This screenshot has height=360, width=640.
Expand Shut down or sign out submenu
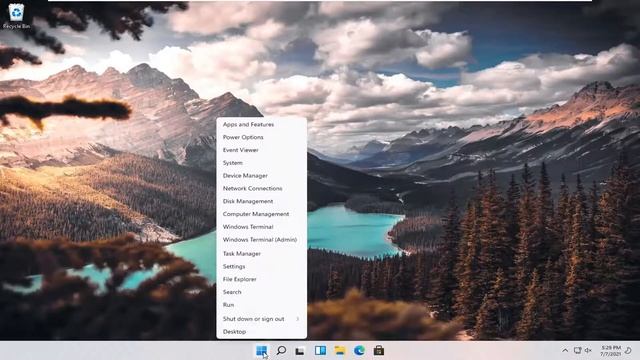coord(262,319)
